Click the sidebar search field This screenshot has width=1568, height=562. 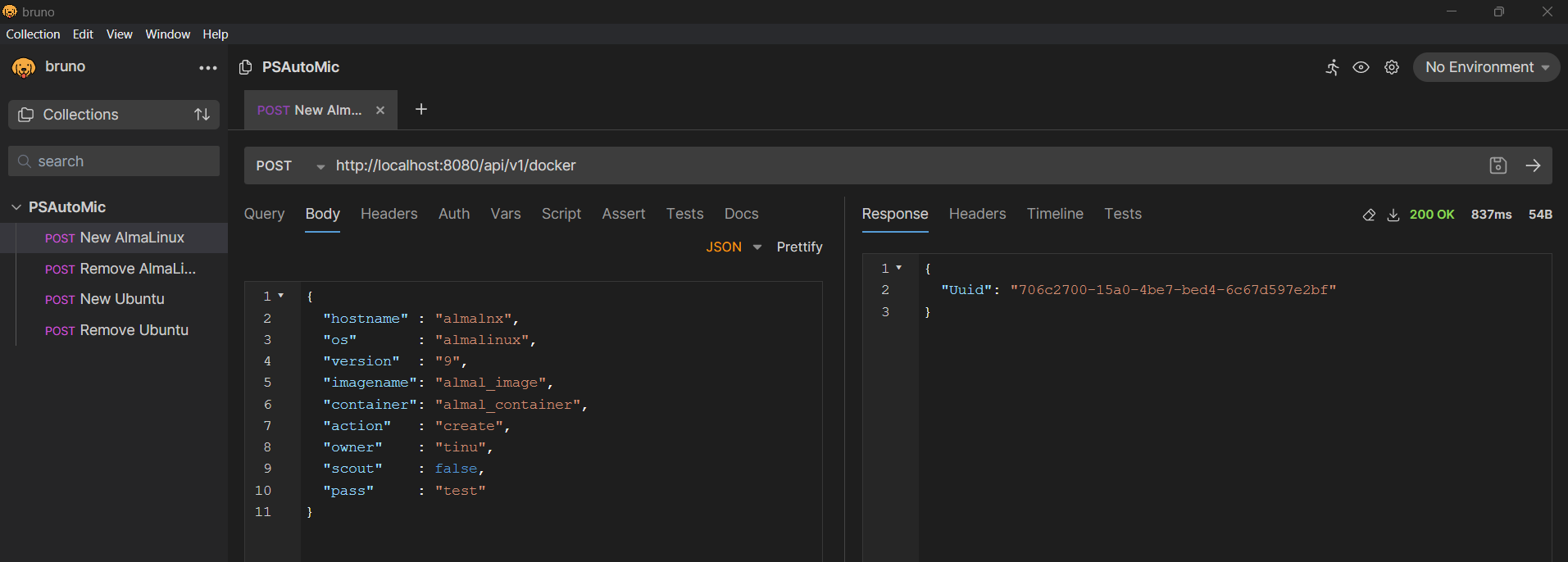pos(114,161)
